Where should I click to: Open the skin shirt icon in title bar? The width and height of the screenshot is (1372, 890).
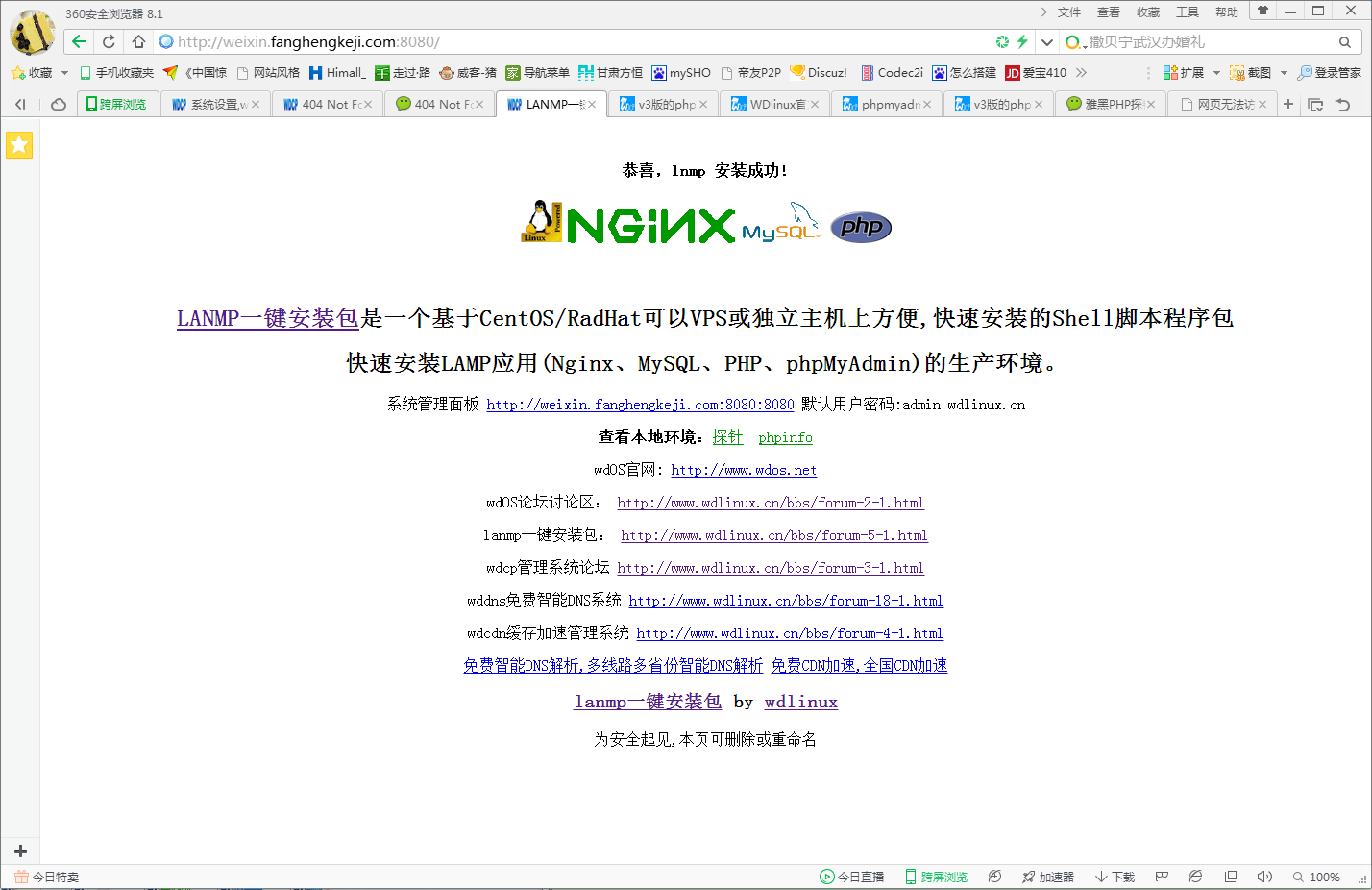click(1262, 11)
